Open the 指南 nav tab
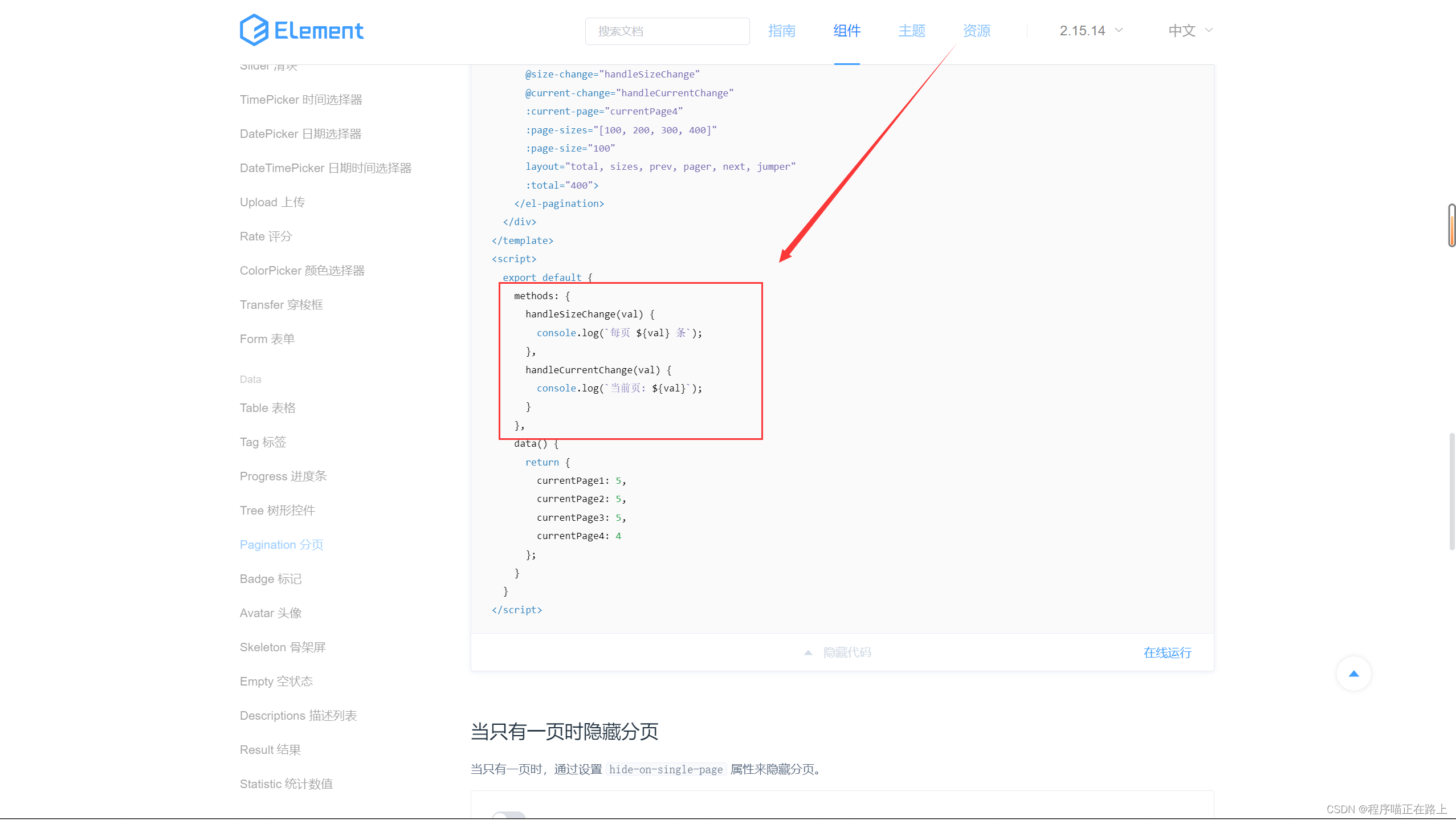1456x820 pixels. (781, 31)
